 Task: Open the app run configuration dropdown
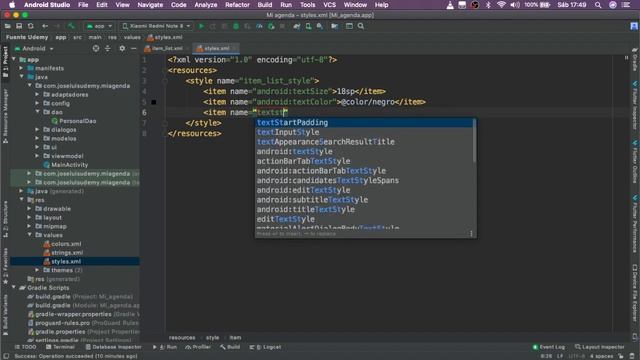99,26
